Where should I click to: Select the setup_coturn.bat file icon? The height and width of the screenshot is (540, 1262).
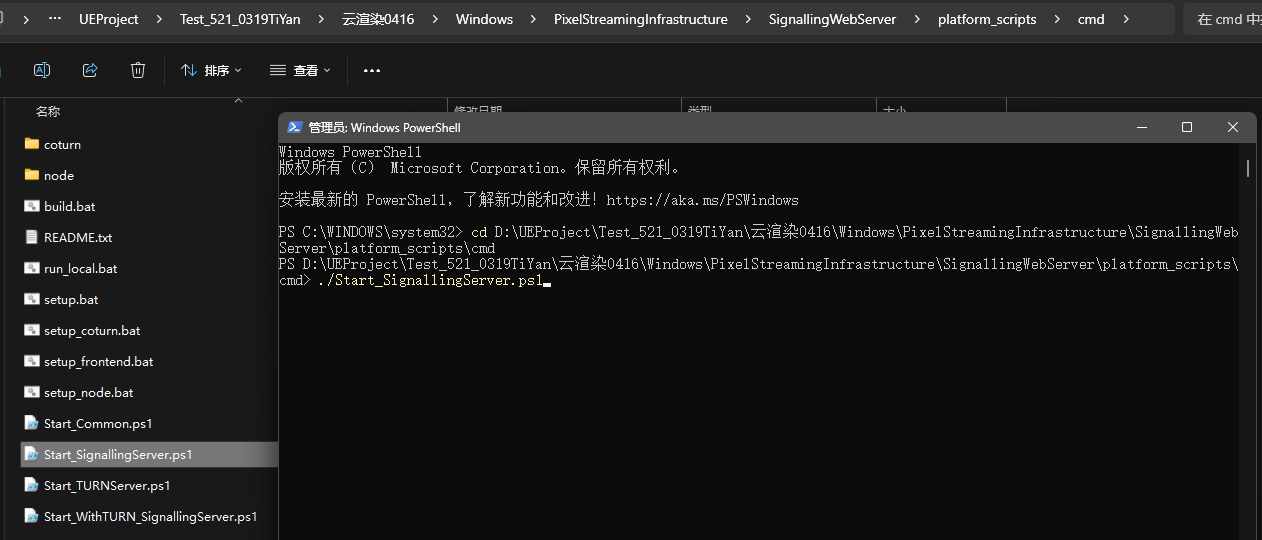pos(31,330)
